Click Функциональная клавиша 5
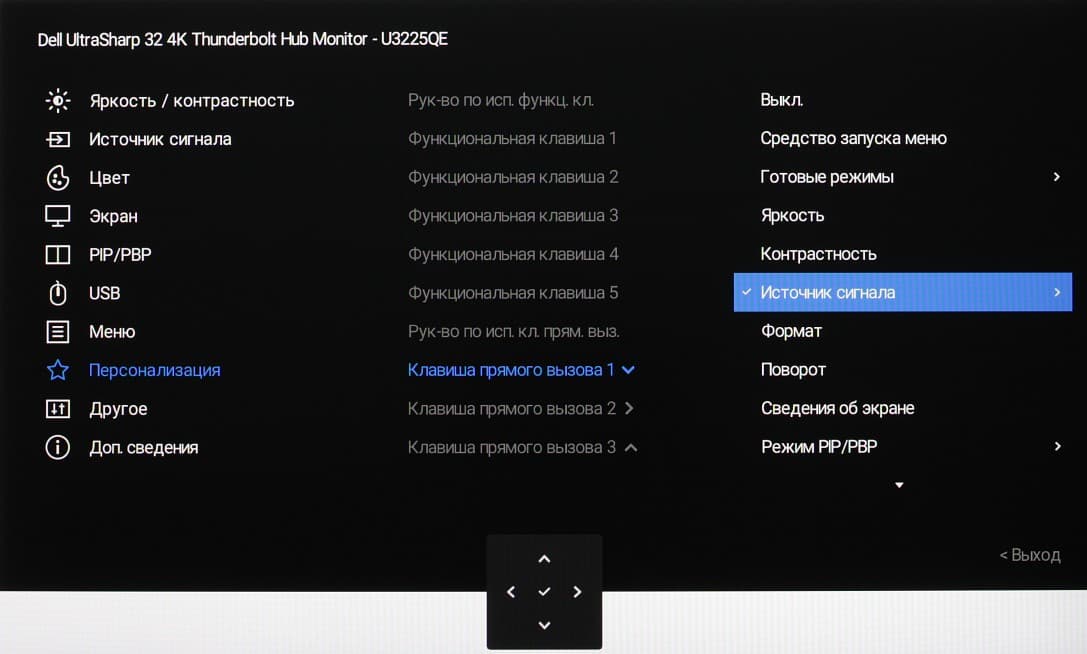The height and width of the screenshot is (654, 1087). coord(513,293)
